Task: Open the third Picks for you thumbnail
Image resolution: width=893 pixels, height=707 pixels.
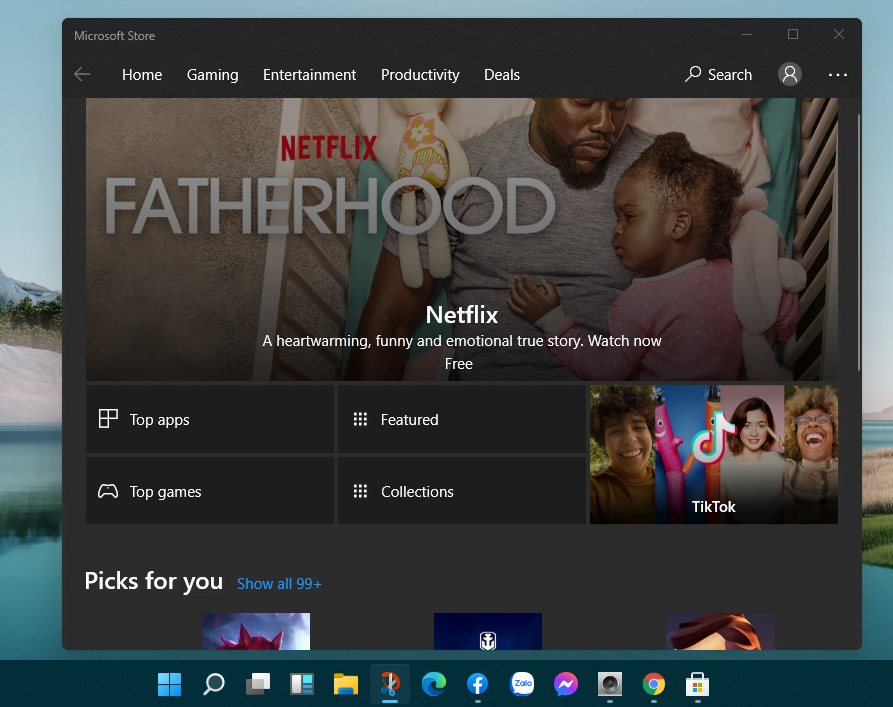Action: [719, 631]
